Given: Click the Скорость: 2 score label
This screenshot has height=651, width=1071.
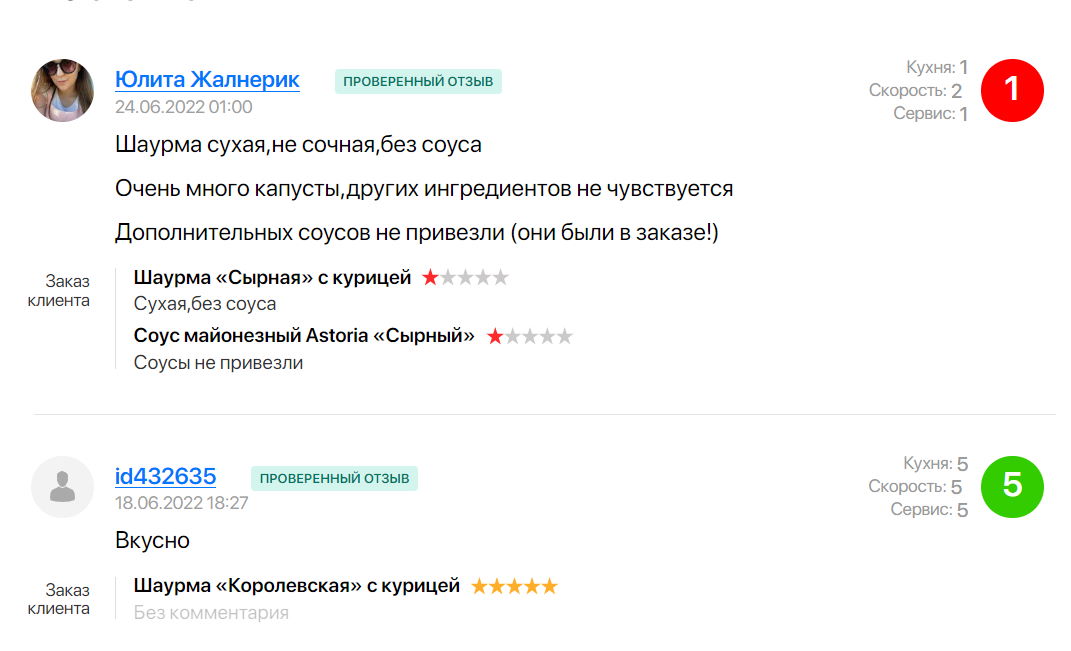Looking at the screenshot, I should click(x=915, y=91).
